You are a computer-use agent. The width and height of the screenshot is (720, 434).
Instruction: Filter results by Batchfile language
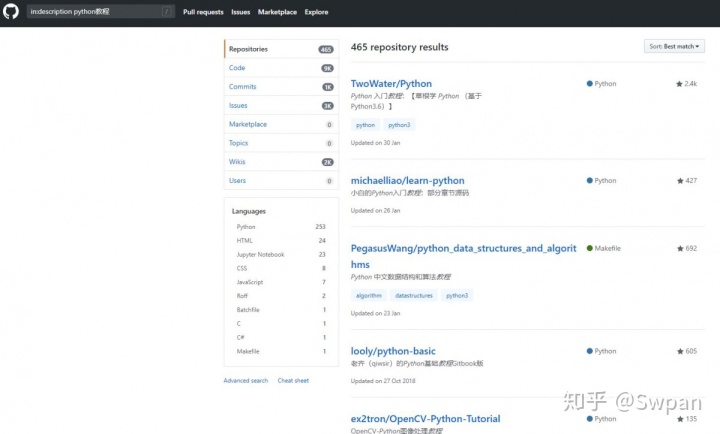click(x=281, y=310)
